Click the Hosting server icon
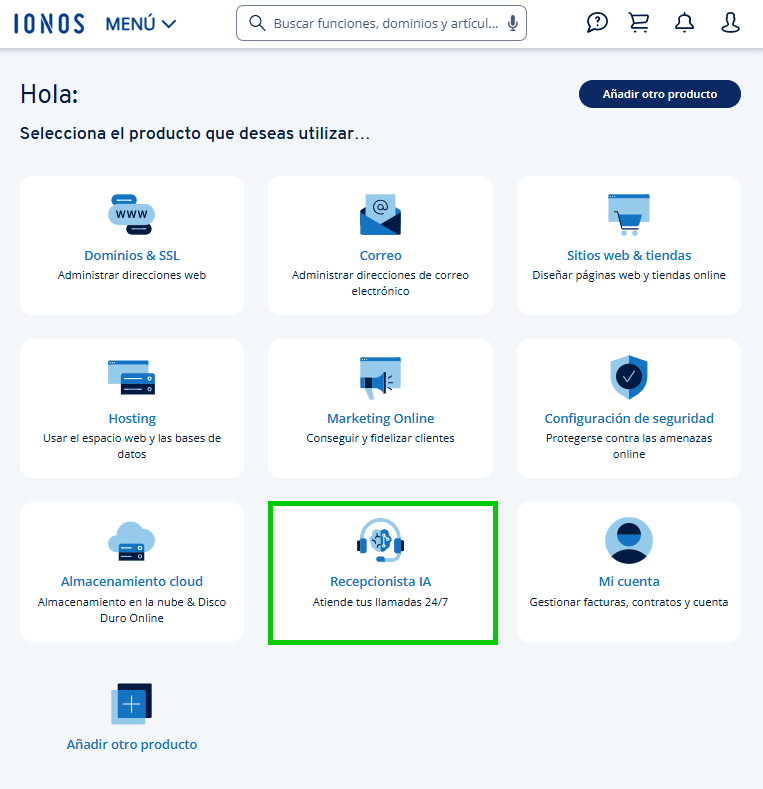This screenshot has height=789, width=763. pos(131,377)
